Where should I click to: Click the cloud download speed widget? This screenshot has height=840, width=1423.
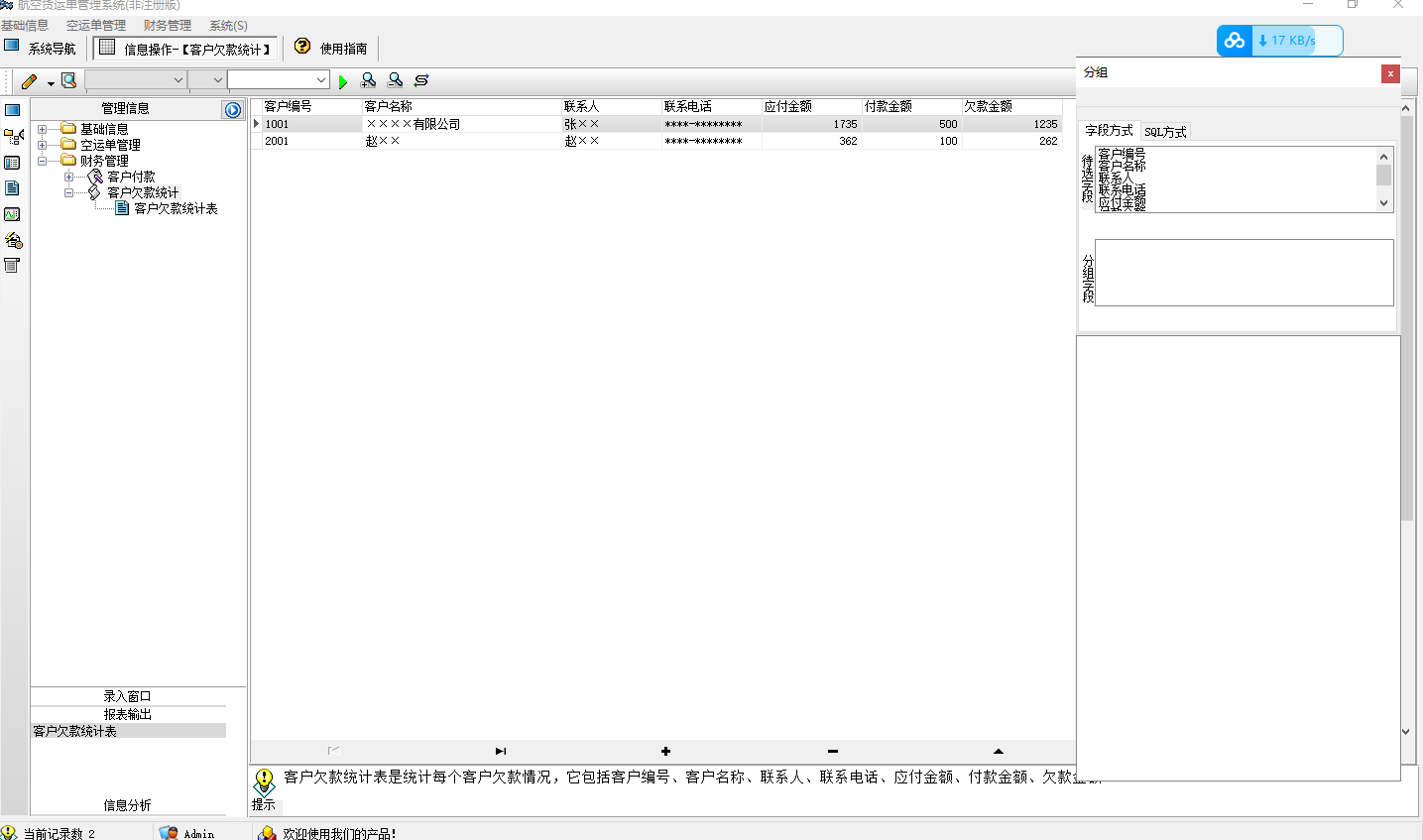[1279, 41]
